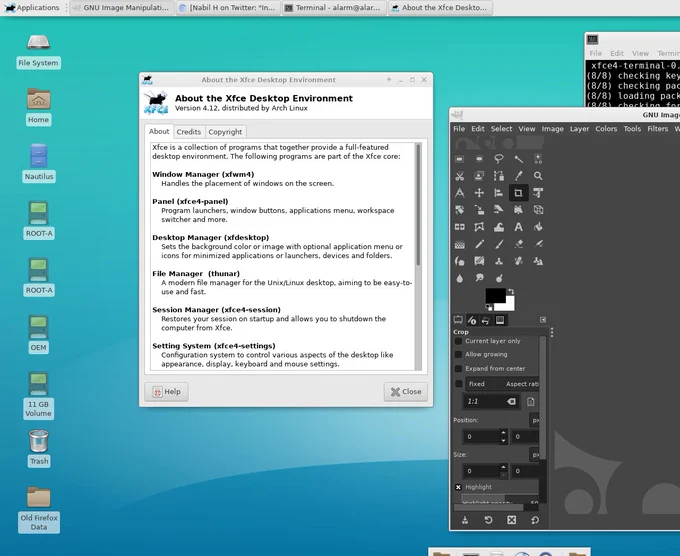Enable Allow growing checkbox
Image resolution: width=680 pixels, height=556 pixels.
(x=458, y=354)
